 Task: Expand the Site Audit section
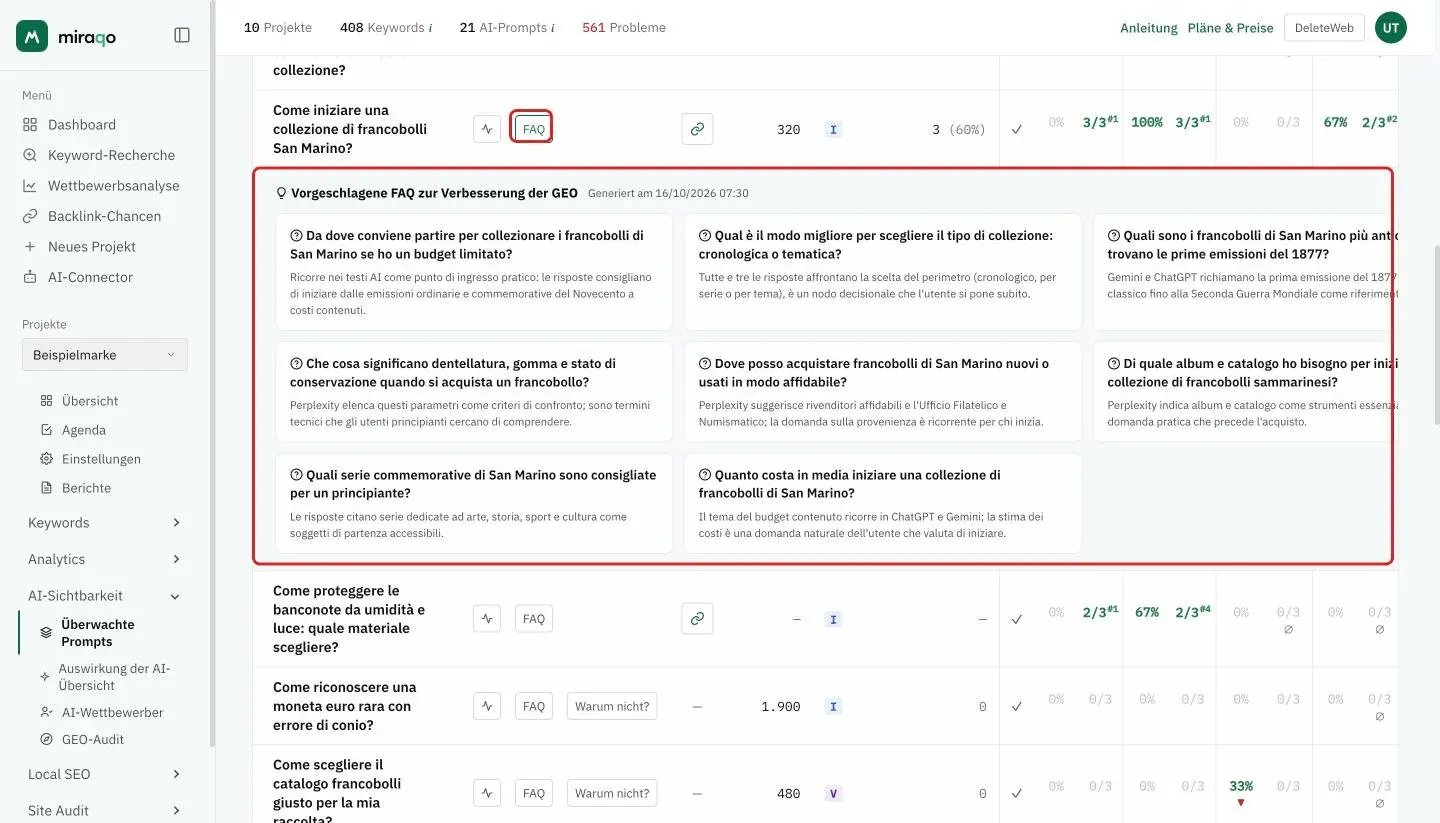tap(104, 811)
